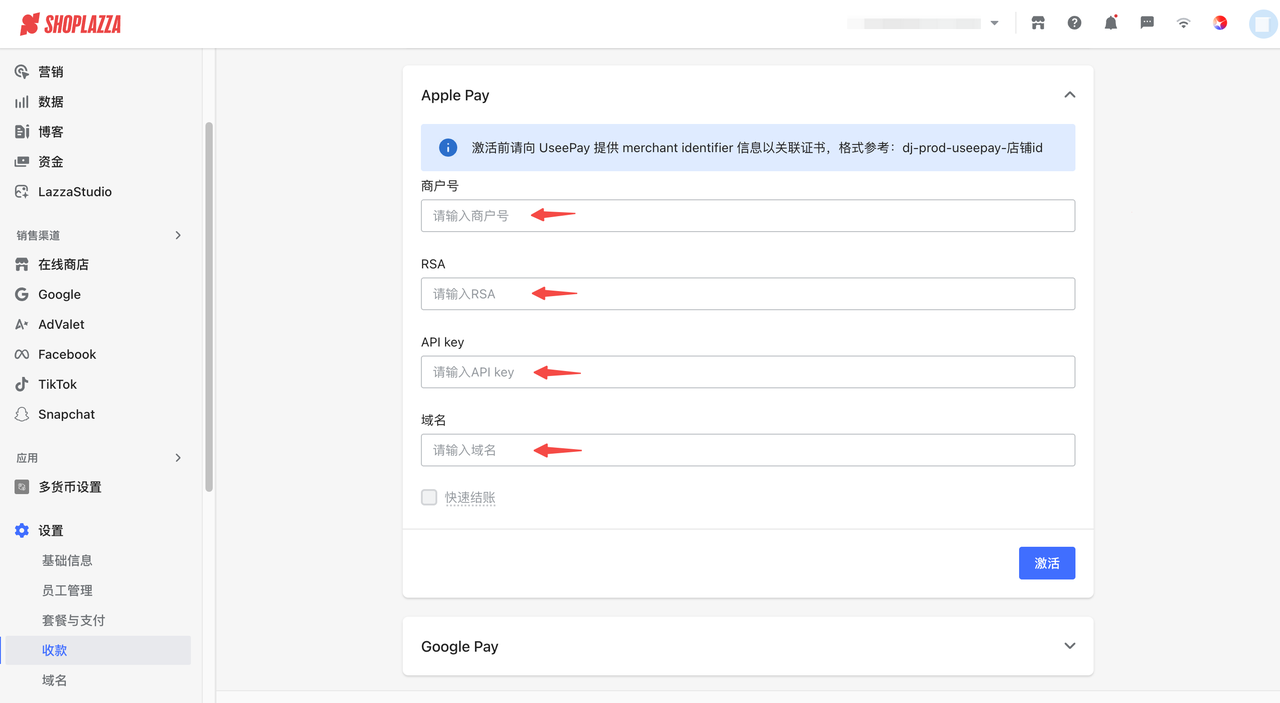Open the notifications bell
Image resolution: width=1280 pixels, height=703 pixels.
click(1111, 23)
